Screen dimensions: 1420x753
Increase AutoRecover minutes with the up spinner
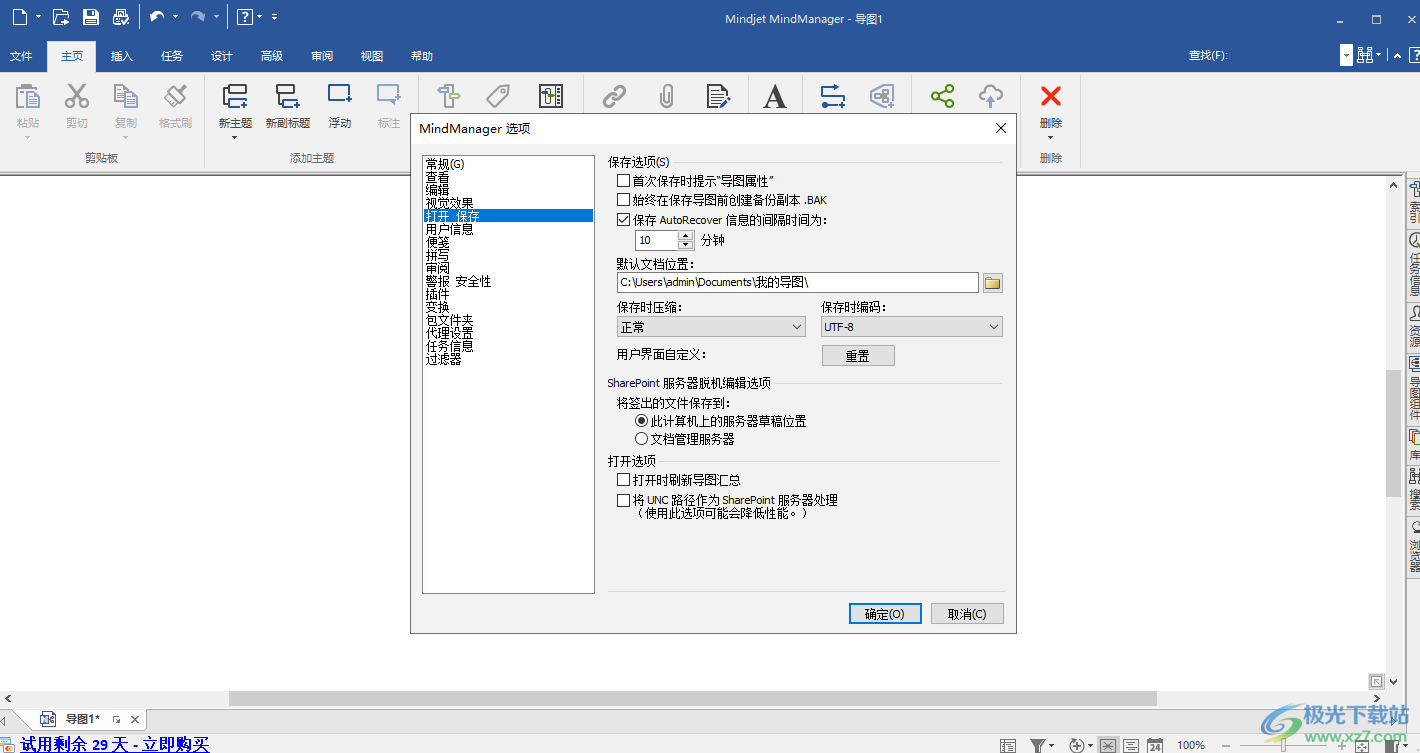(686, 236)
